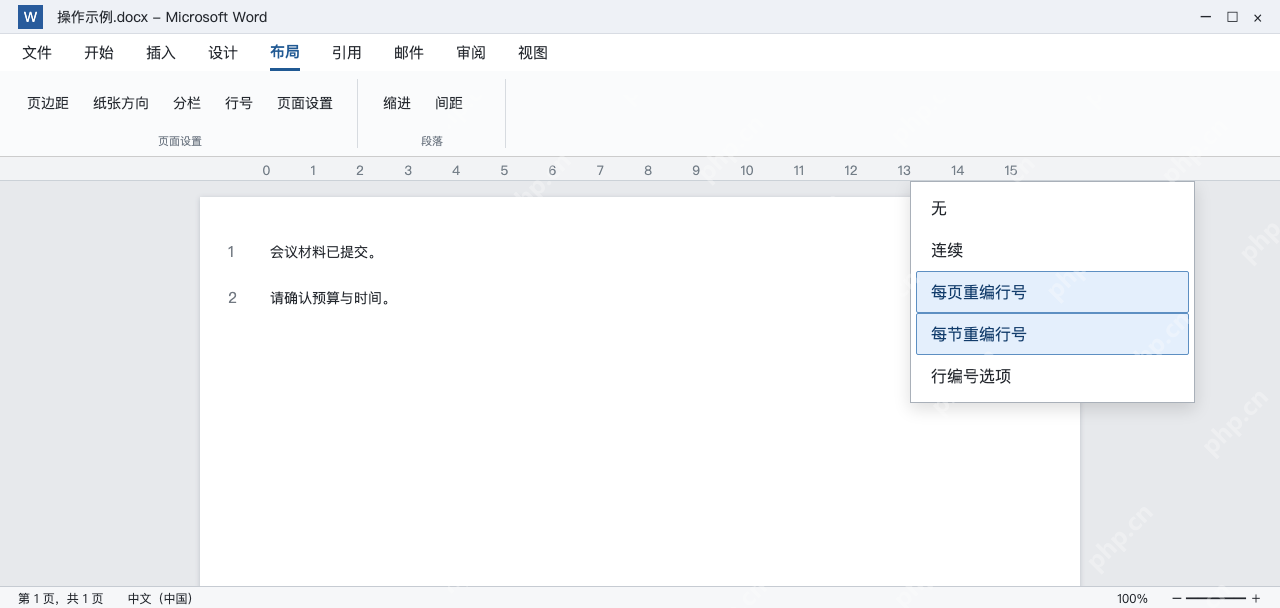Click 页面设置 button next to 行号
This screenshot has height=608, width=1280.
pos(305,103)
